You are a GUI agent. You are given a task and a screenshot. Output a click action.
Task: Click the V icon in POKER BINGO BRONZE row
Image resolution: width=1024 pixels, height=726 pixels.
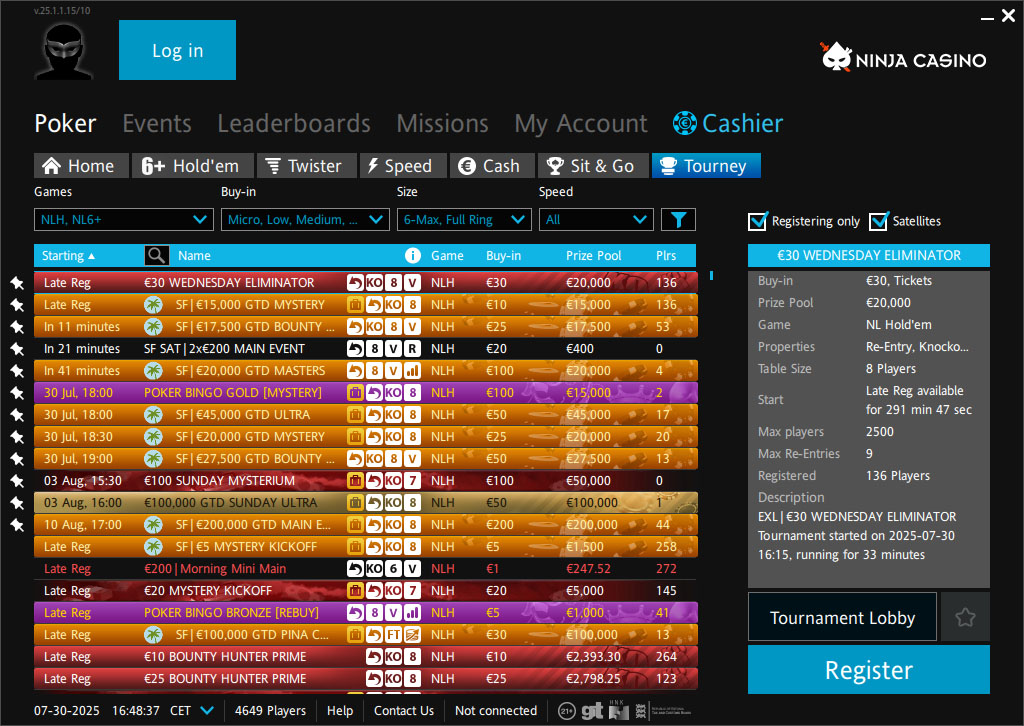click(393, 612)
